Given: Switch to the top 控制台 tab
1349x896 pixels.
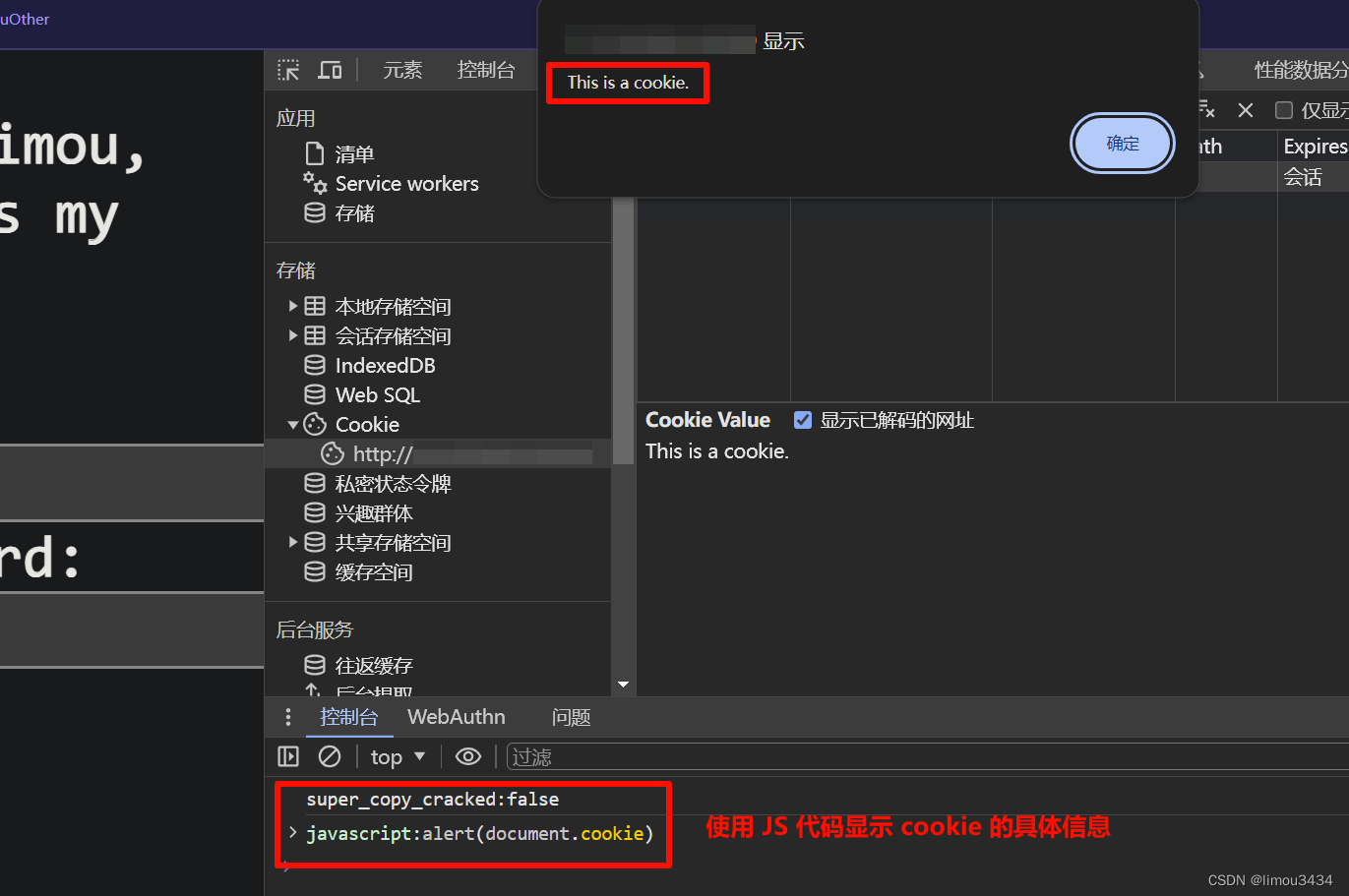Looking at the screenshot, I should pyautogui.click(x=486, y=70).
